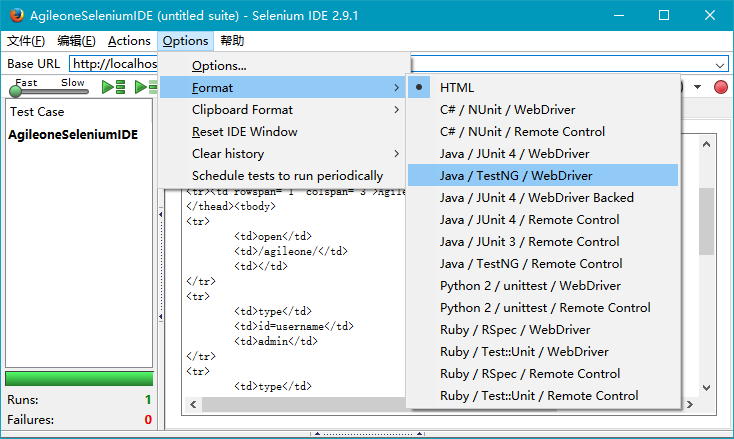The width and height of the screenshot is (734, 439).
Task: Open the Format submenu arrow
Action: point(396,88)
